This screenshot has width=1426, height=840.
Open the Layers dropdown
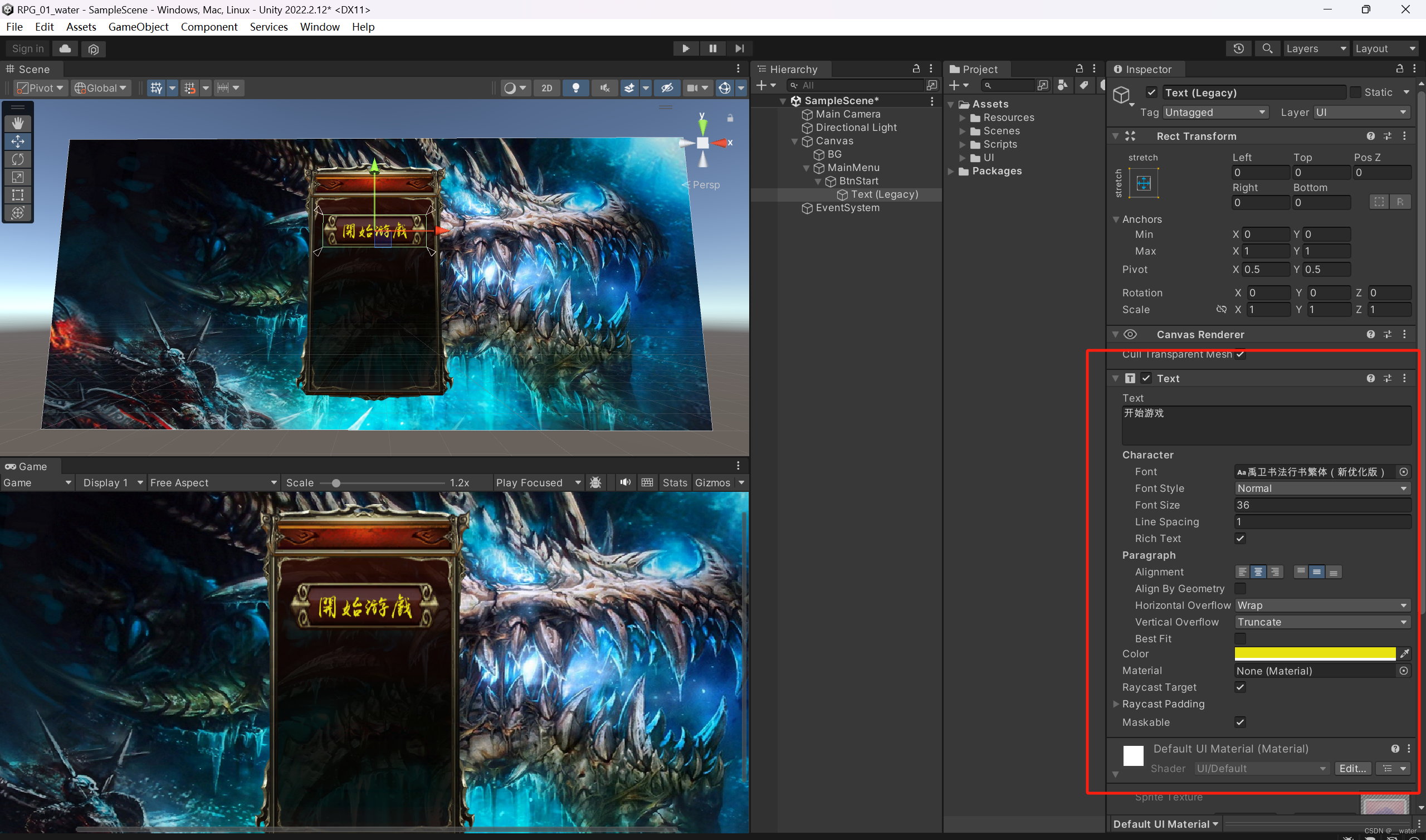coord(1316,48)
